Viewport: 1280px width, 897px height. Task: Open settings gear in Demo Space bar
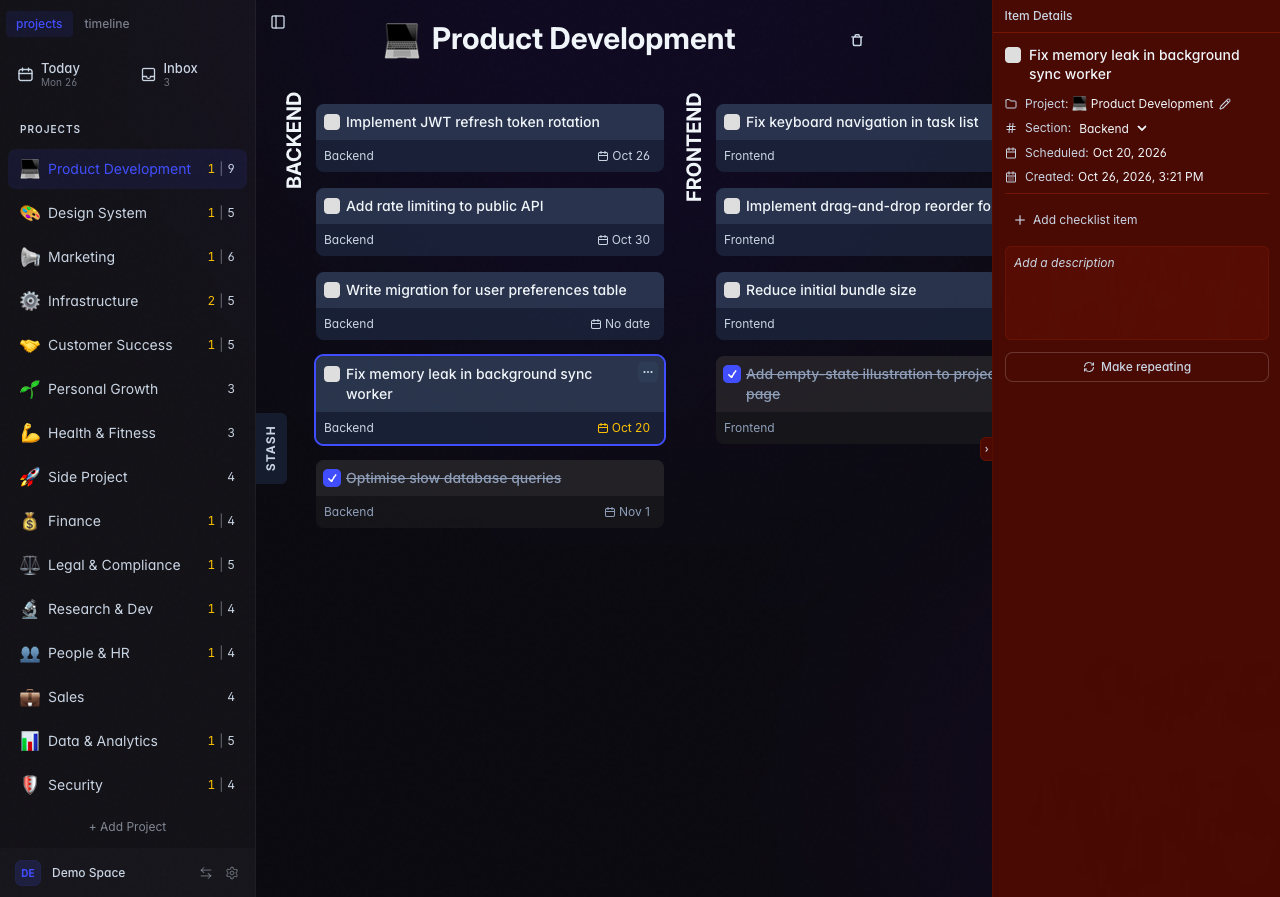[x=232, y=873]
